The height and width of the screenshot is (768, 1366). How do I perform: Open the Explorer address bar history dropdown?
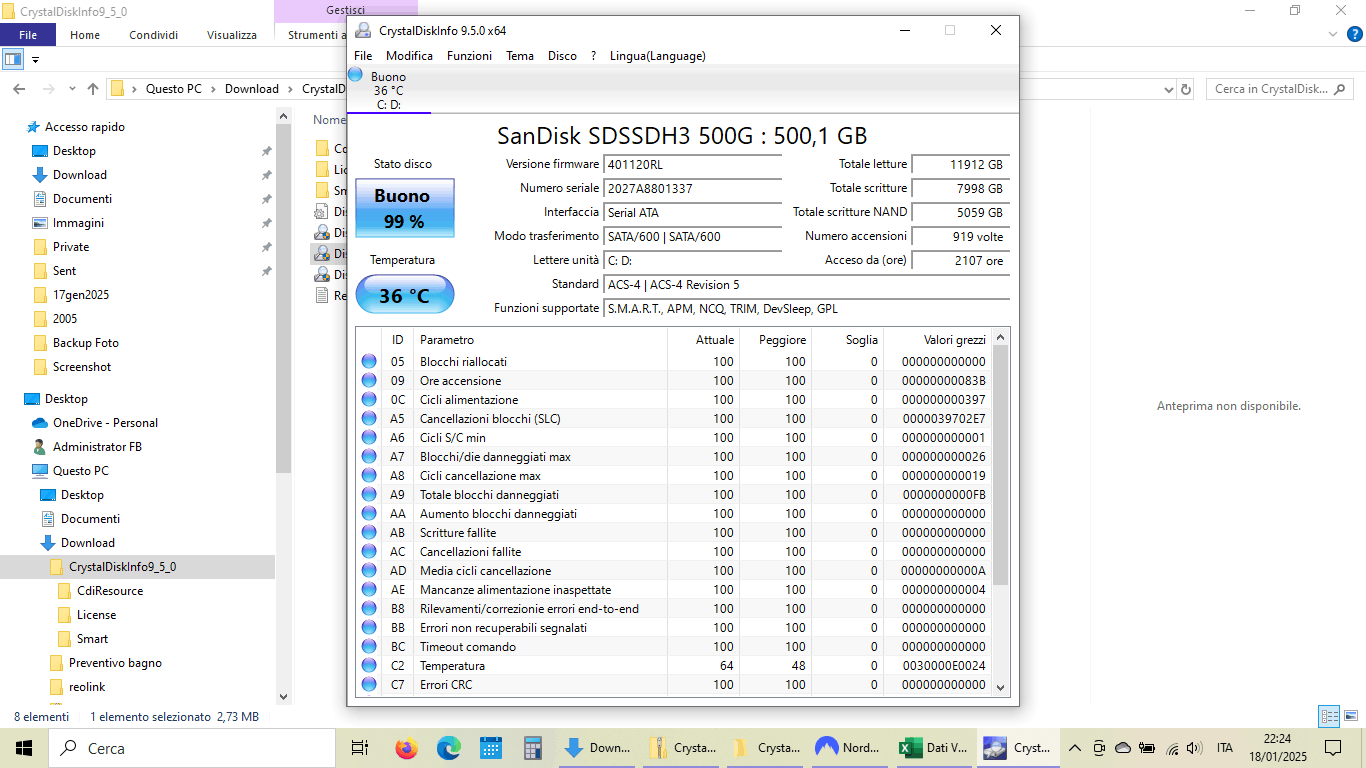(x=1170, y=89)
